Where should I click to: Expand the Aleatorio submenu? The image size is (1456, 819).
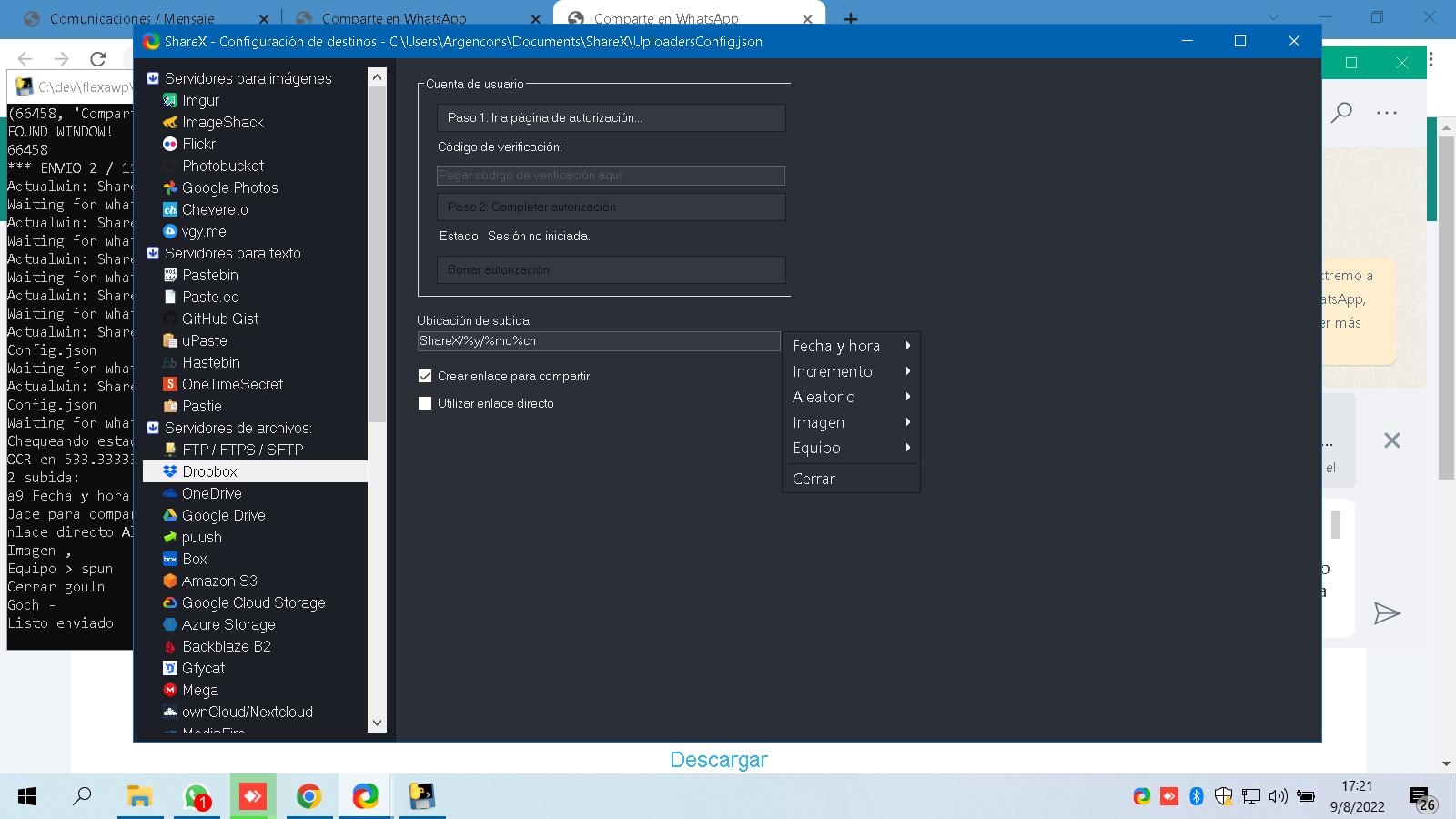851,397
